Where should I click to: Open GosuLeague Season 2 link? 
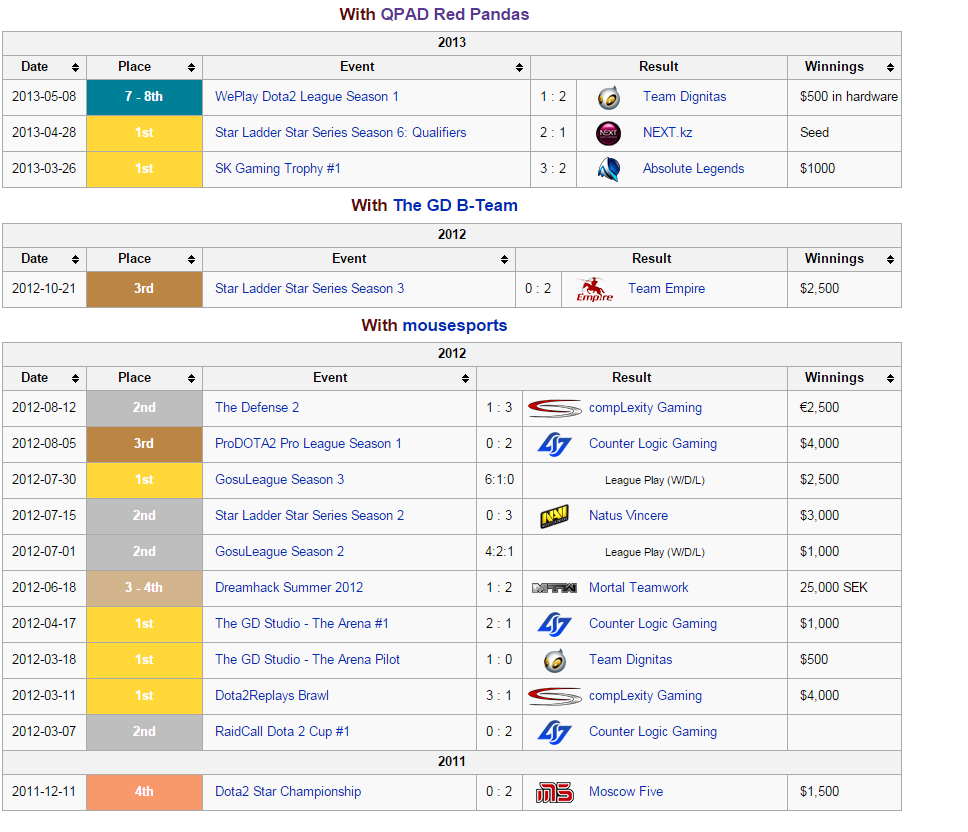click(280, 552)
